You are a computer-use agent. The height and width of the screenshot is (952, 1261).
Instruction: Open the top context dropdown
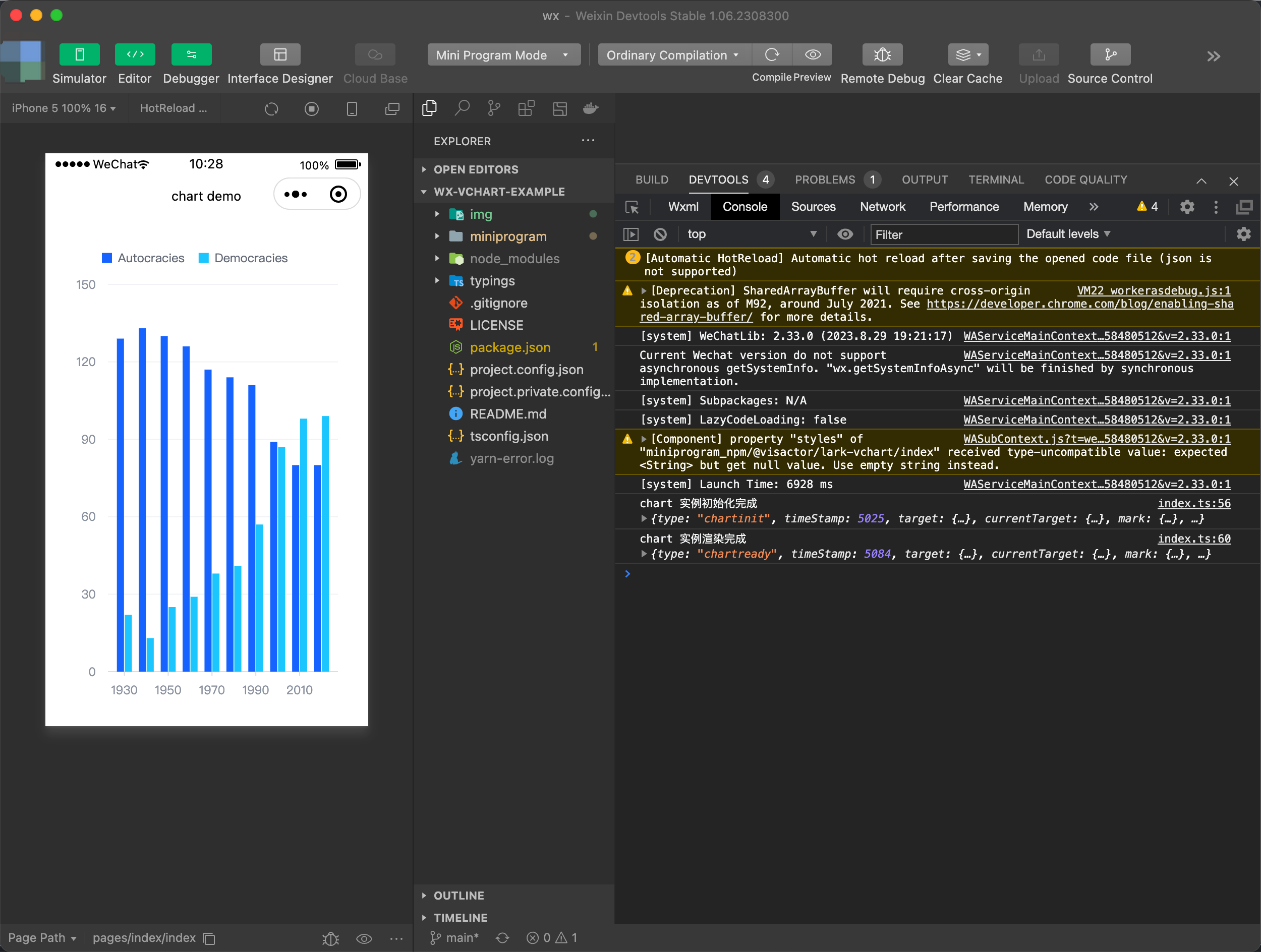[752, 234]
